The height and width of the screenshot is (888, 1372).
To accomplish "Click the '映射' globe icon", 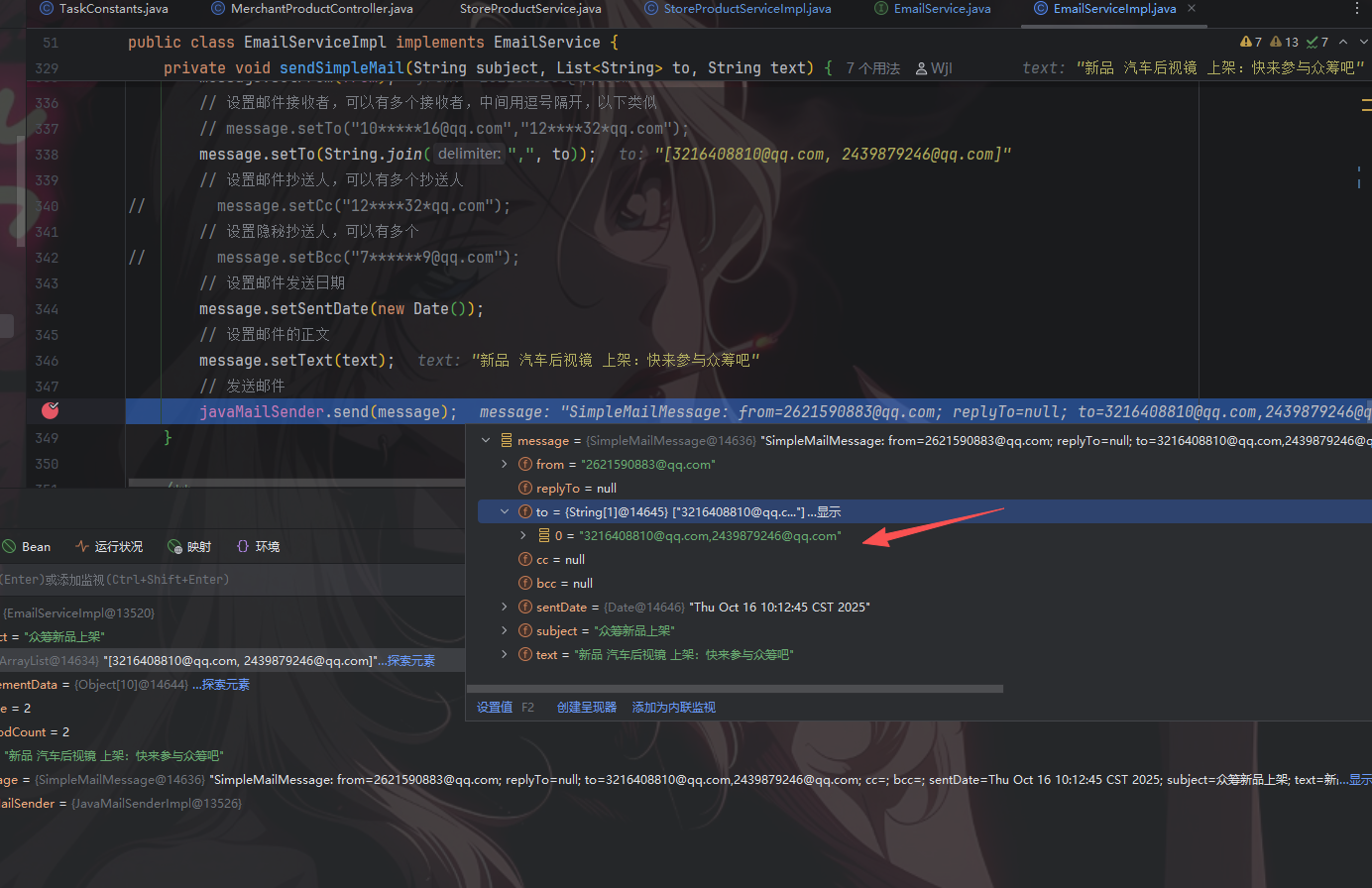I will (x=174, y=547).
